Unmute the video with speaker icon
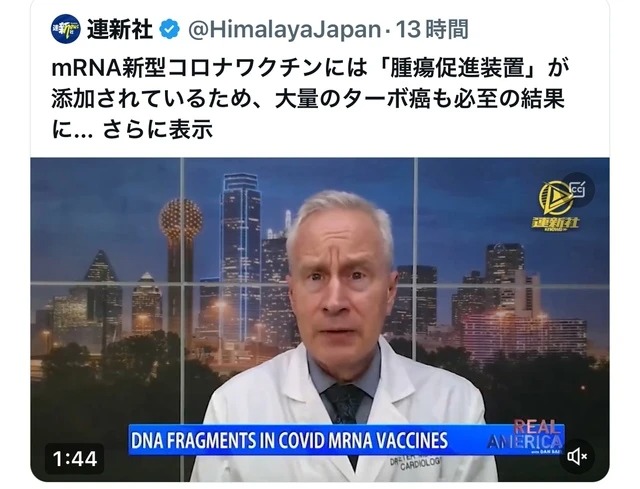 pos(578,456)
